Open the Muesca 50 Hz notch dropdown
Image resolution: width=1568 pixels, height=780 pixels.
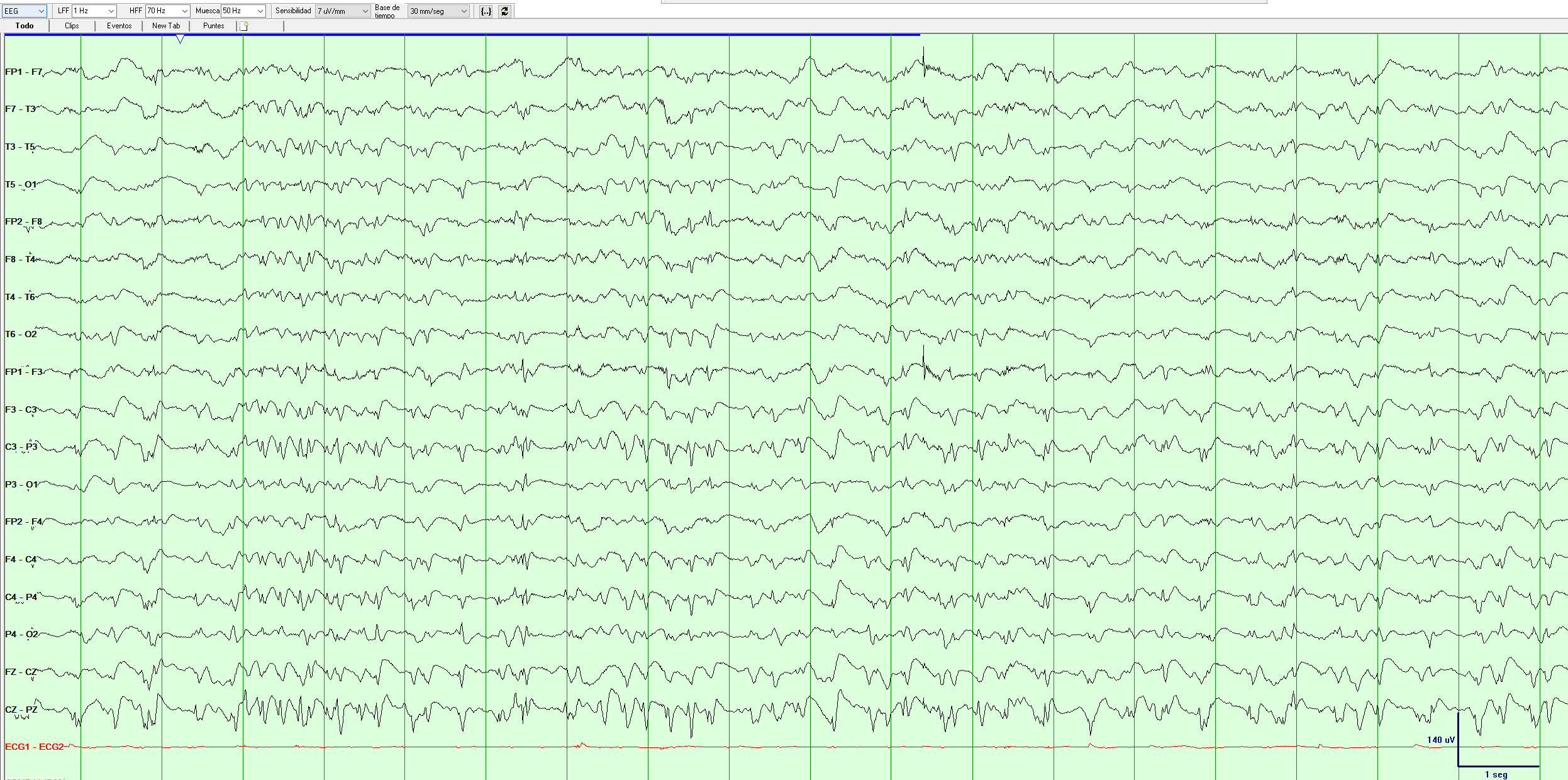pyautogui.click(x=243, y=11)
